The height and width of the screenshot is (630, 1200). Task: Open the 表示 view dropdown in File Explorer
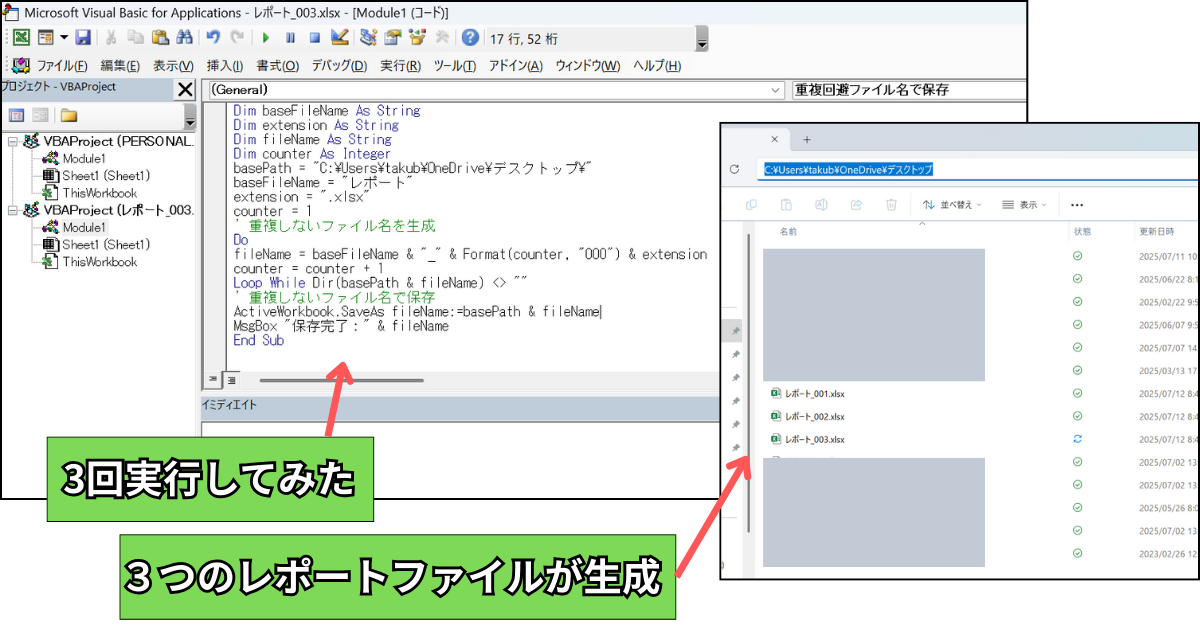(x=1025, y=204)
